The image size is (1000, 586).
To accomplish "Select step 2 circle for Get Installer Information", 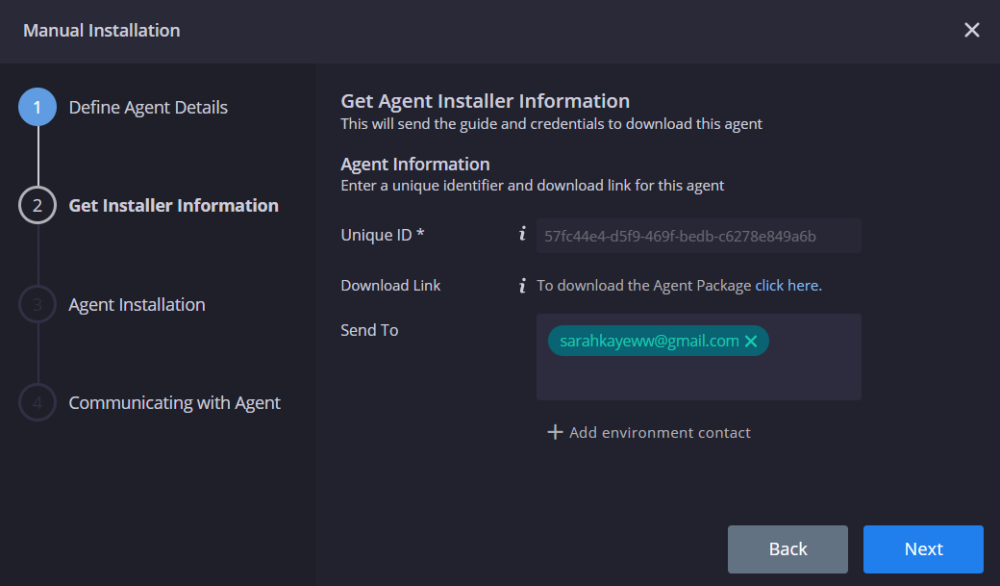I will tap(37, 204).
